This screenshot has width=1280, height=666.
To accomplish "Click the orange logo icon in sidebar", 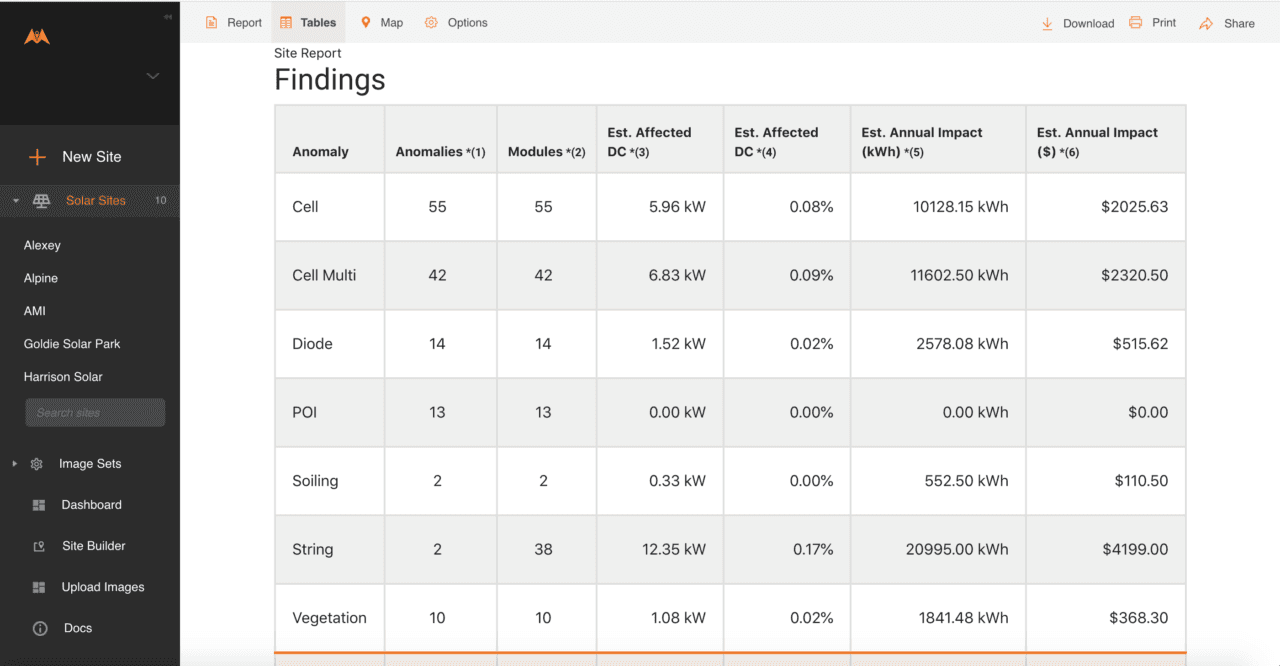I will pos(37,36).
